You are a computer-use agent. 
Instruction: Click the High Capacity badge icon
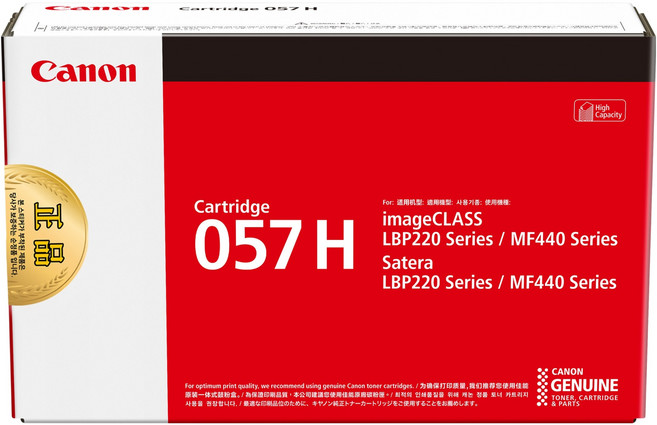[x=582, y=110]
